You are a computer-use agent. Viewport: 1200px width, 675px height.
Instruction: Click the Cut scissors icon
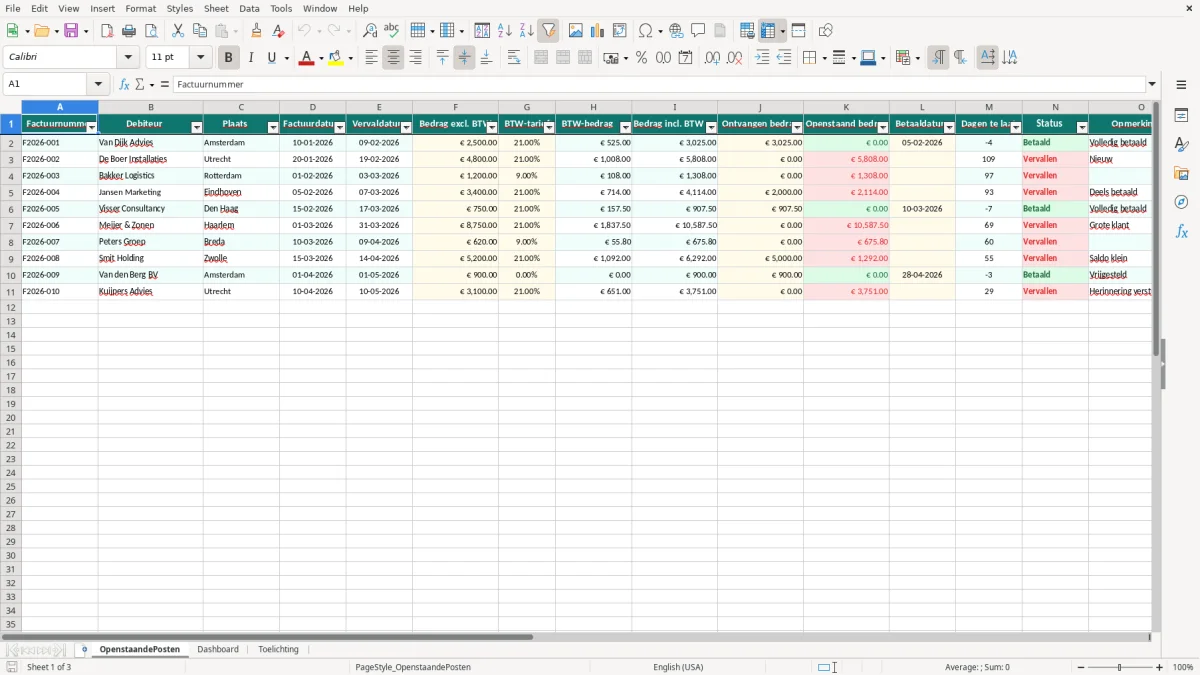(x=177, y=31)
